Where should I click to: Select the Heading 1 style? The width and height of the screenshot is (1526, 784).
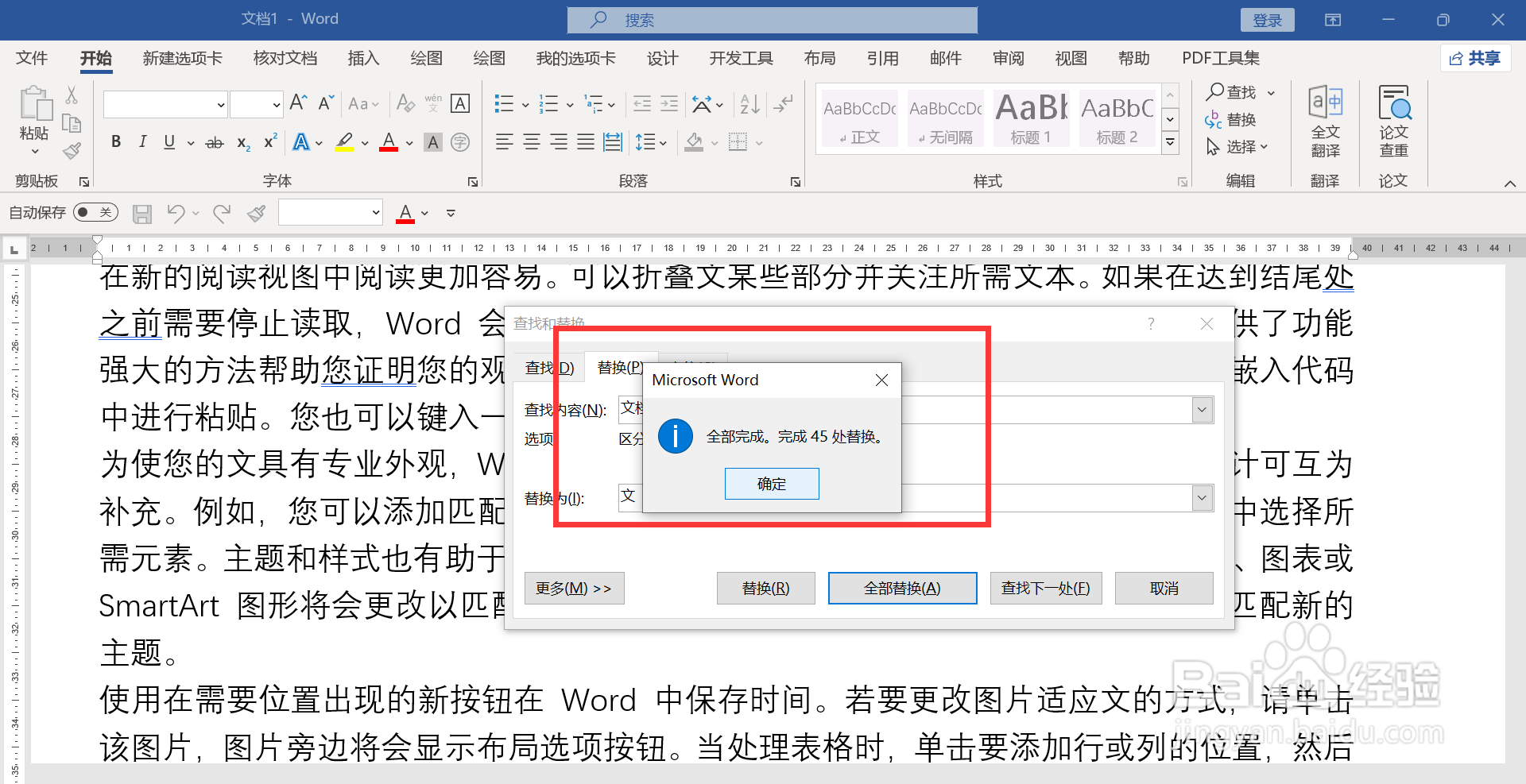coord(1031,118)
